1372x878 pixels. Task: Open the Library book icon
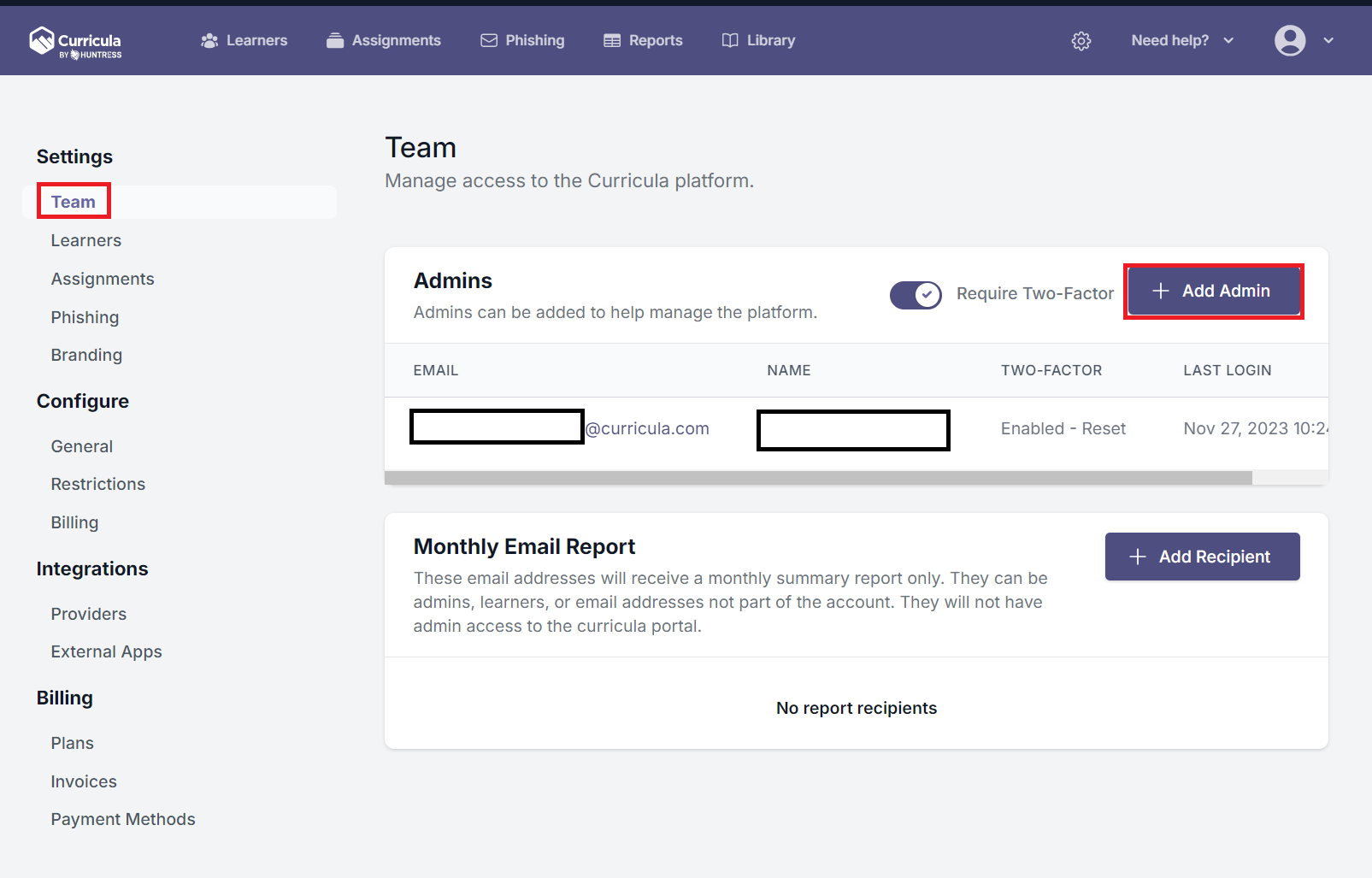(x=728, y=39)
